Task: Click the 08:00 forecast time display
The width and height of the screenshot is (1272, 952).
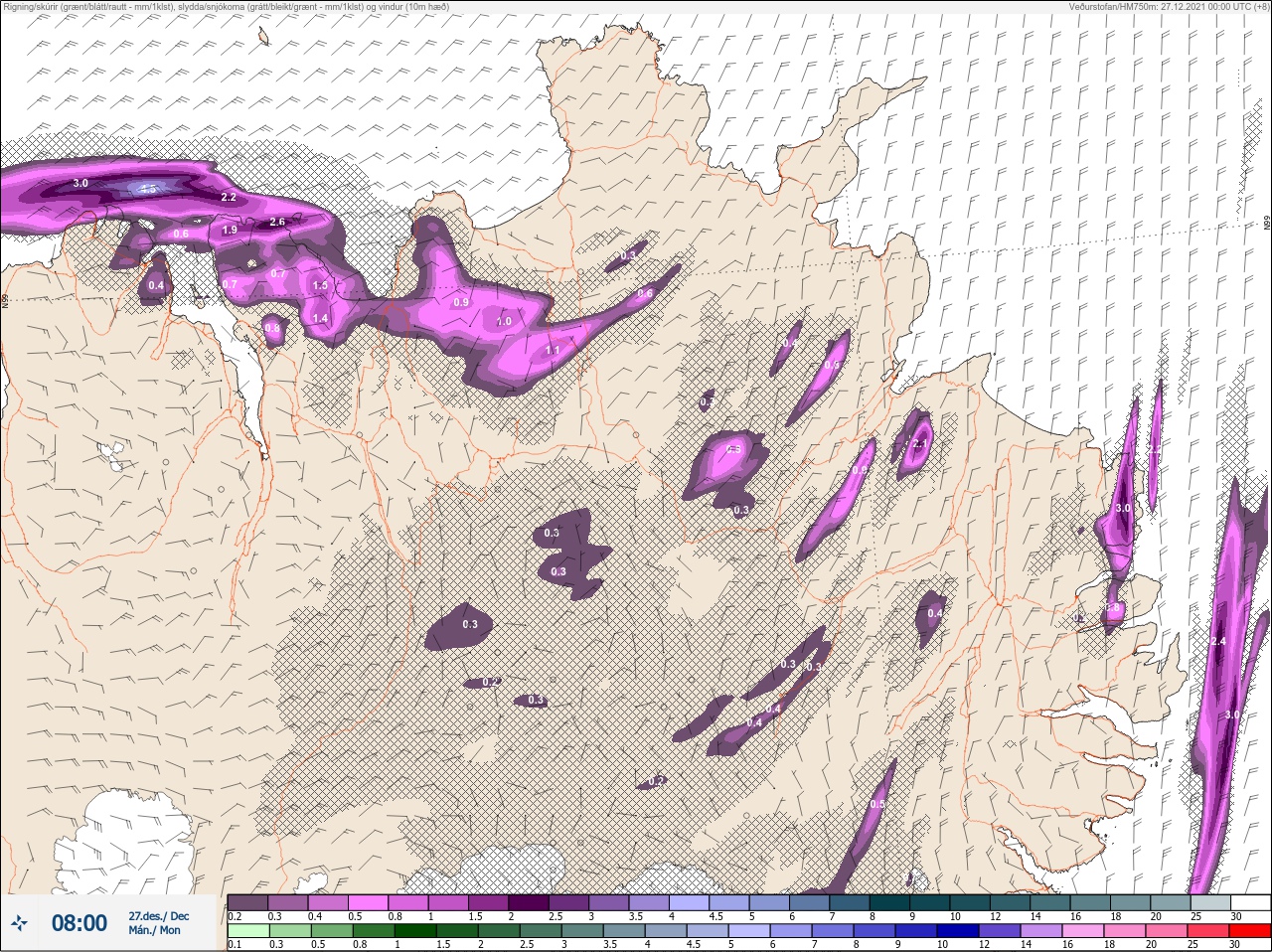Action: pyautogui.click(x=79, y=923)
